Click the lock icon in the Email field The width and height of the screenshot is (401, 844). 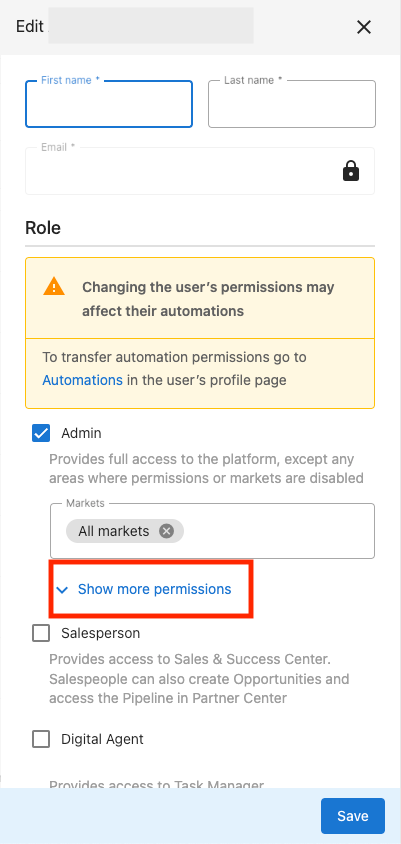(x=351, y=171)
